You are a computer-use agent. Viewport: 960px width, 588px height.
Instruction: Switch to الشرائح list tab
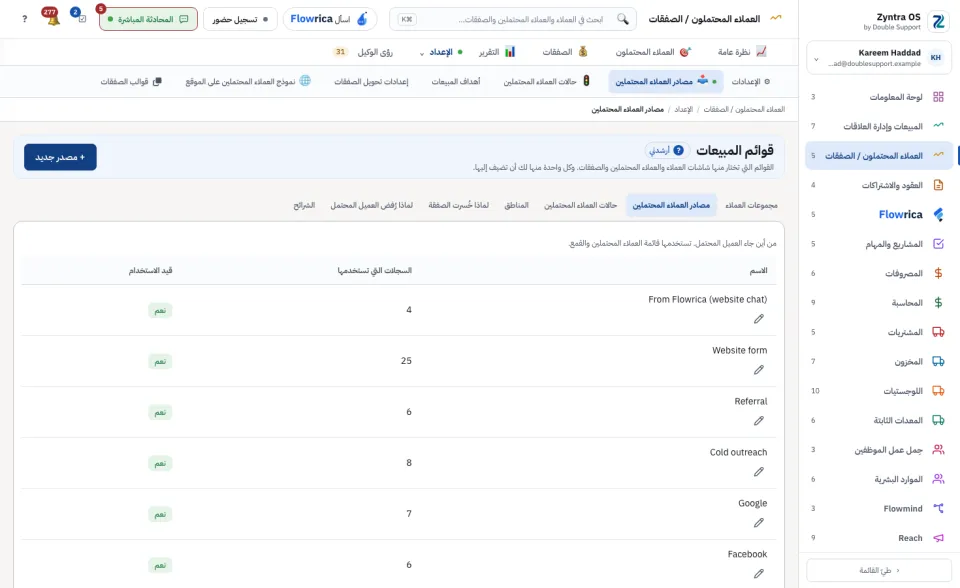304,205
